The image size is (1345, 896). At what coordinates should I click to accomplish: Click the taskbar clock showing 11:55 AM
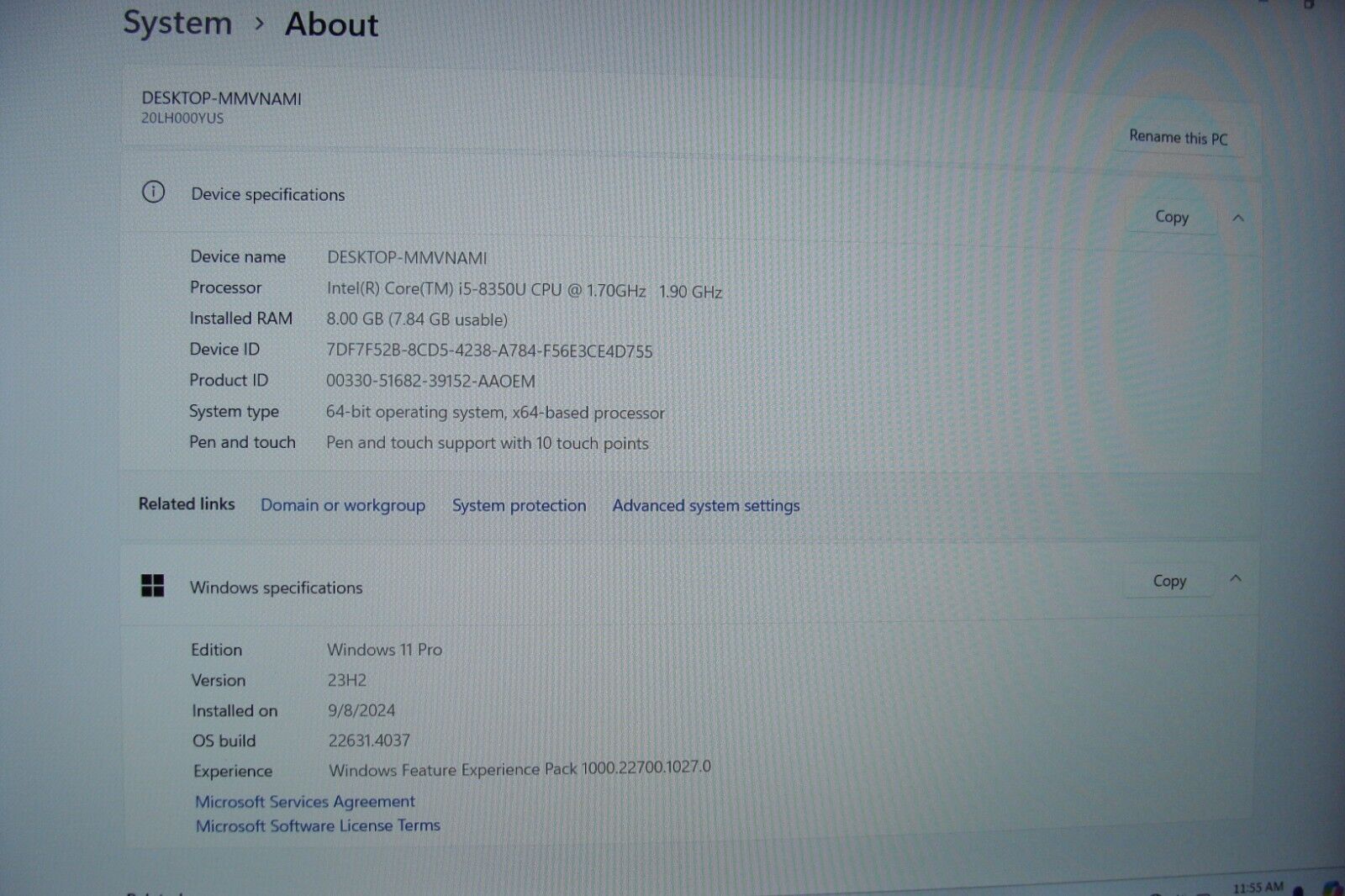click(1258, 888)
